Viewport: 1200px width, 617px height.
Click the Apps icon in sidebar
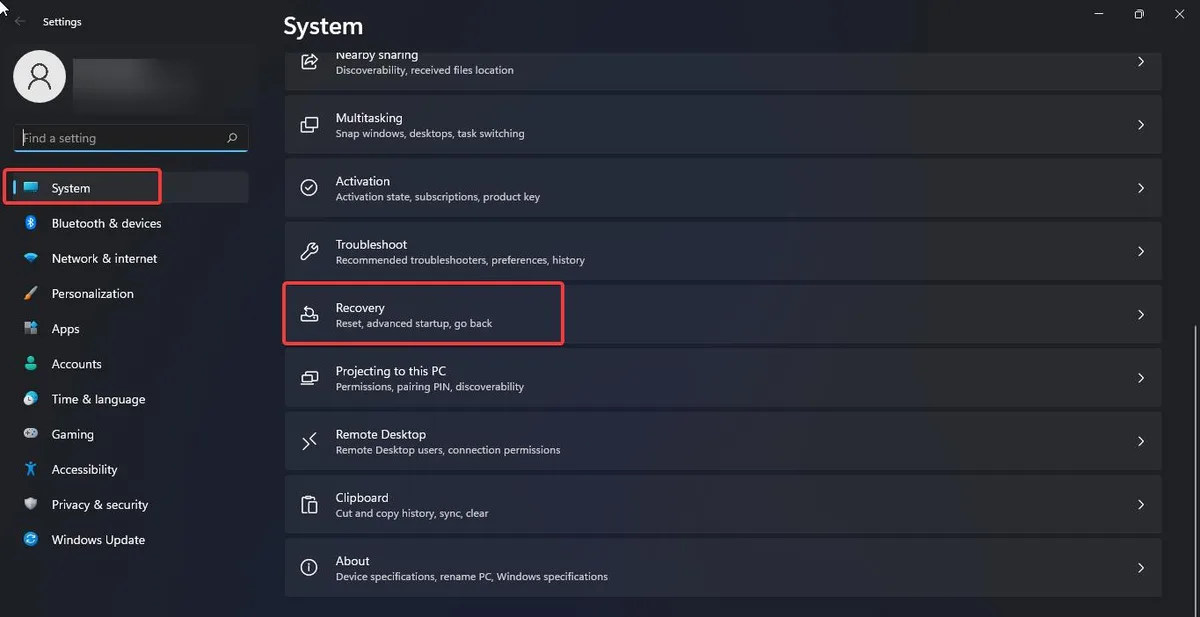[31, 328]
